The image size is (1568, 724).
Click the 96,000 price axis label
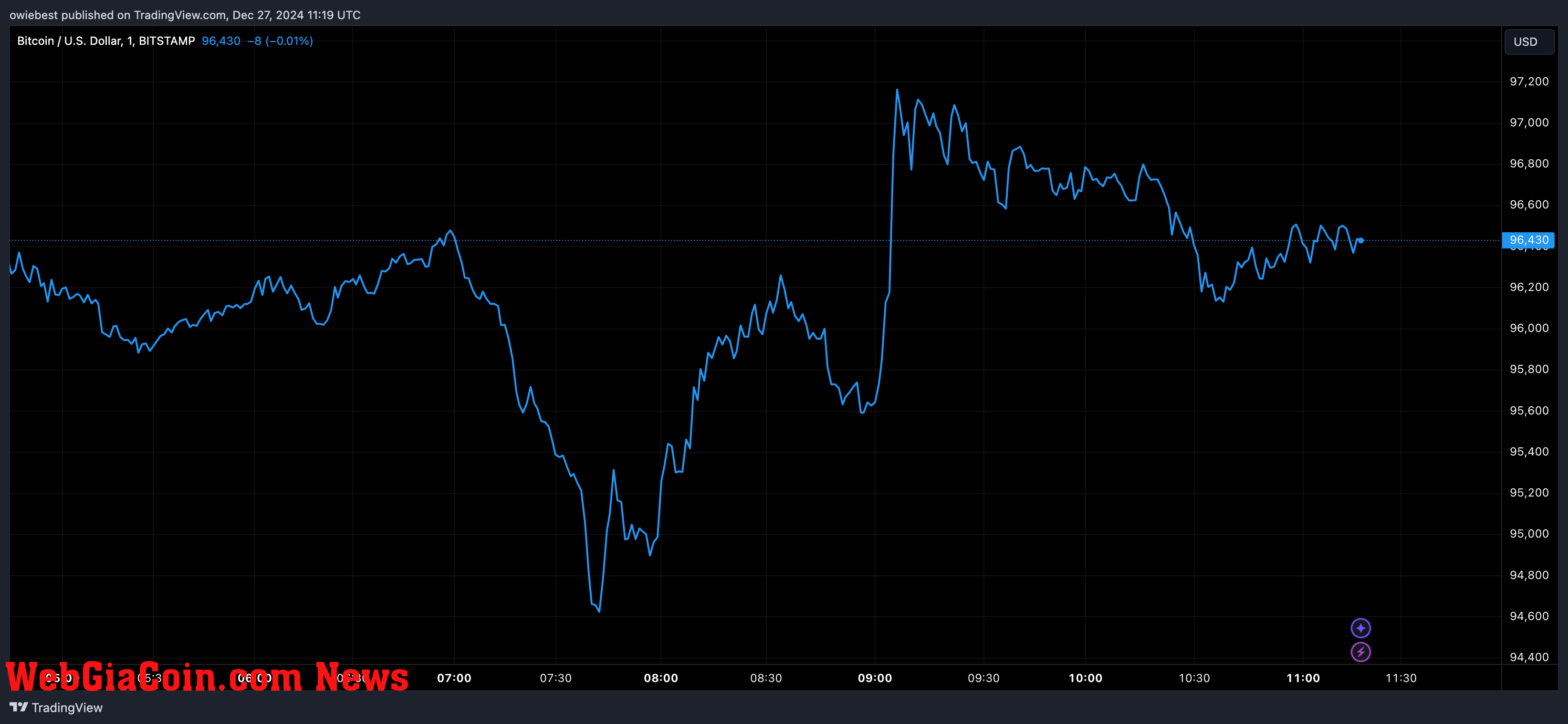click(x=1529, y=329)
